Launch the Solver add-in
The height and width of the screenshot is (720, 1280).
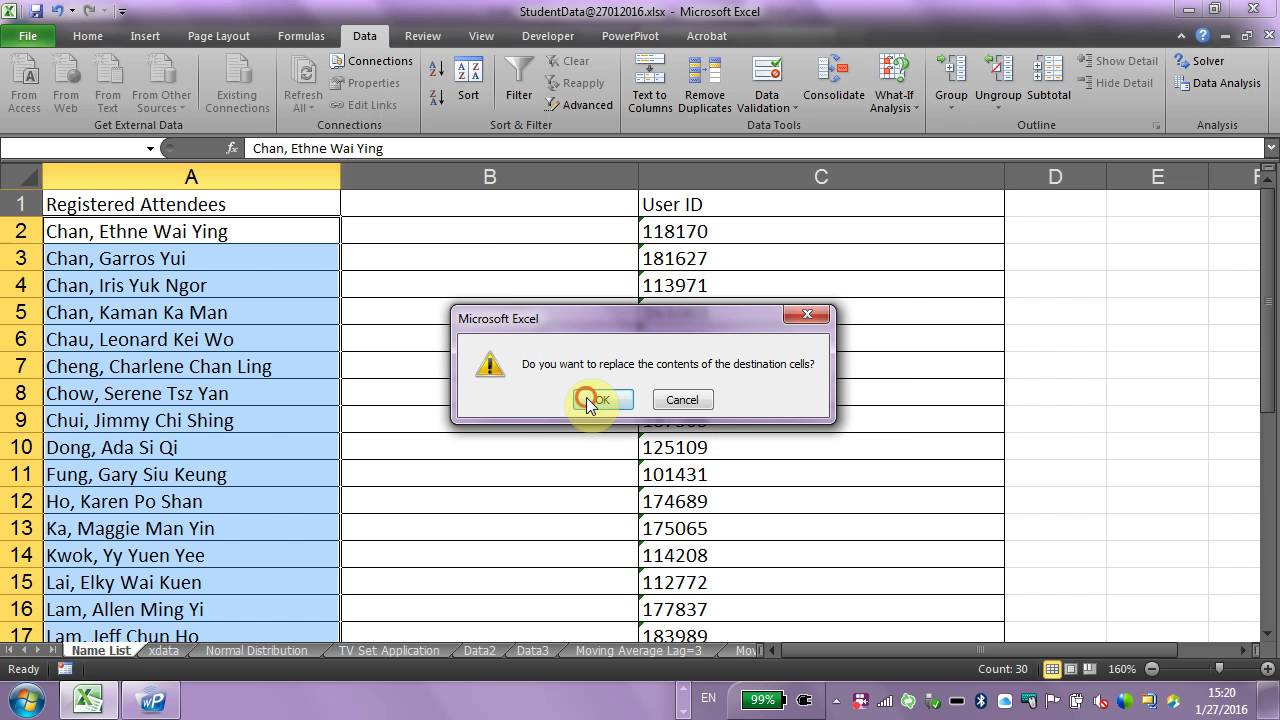(x=1199, y=61)
